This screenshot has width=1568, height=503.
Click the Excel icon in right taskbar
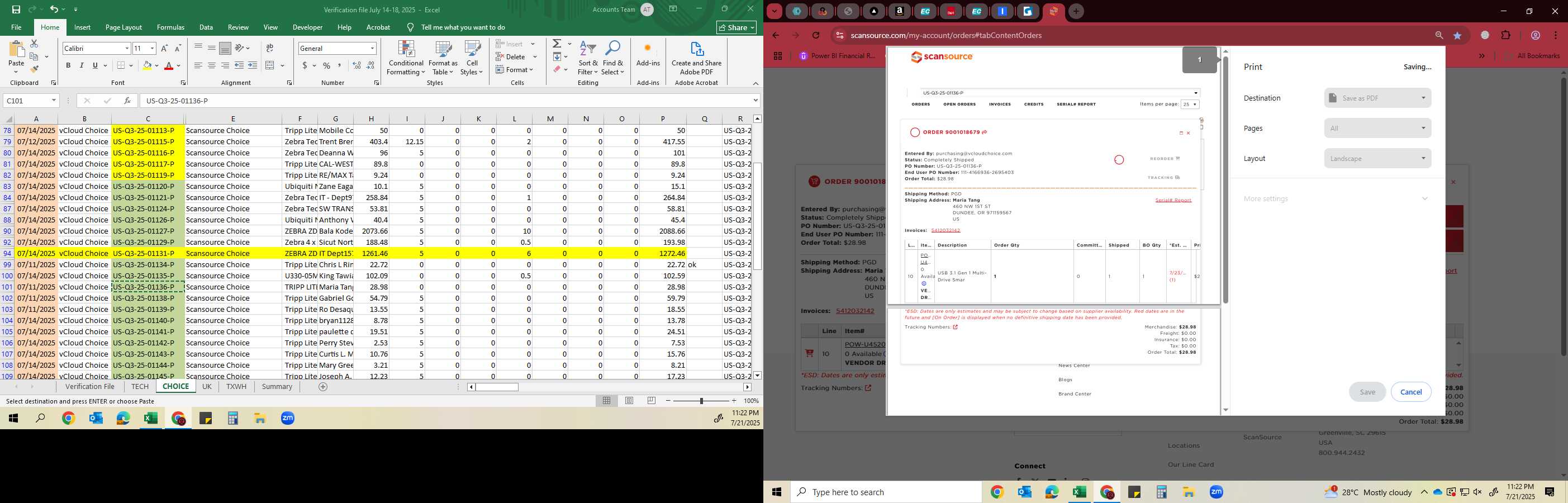coord(1079,492)
